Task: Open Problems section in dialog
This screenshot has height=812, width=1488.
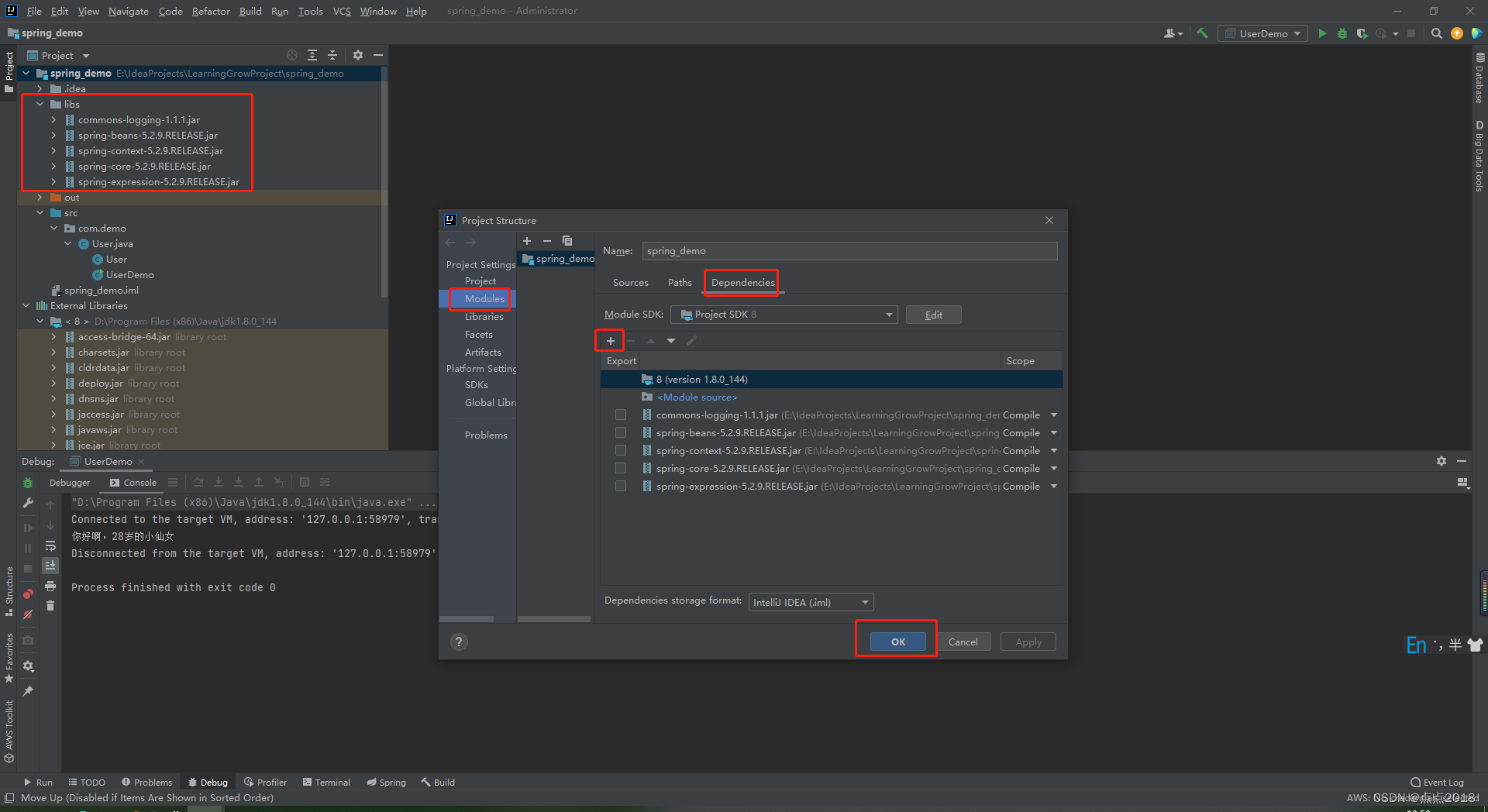Action: tap(486, 435)
